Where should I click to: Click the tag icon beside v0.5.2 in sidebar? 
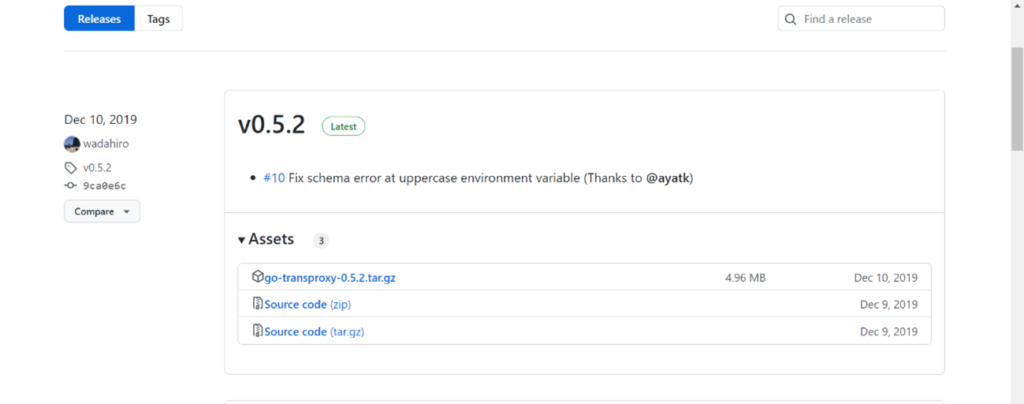pyautogui.click(x=70, y=168)
